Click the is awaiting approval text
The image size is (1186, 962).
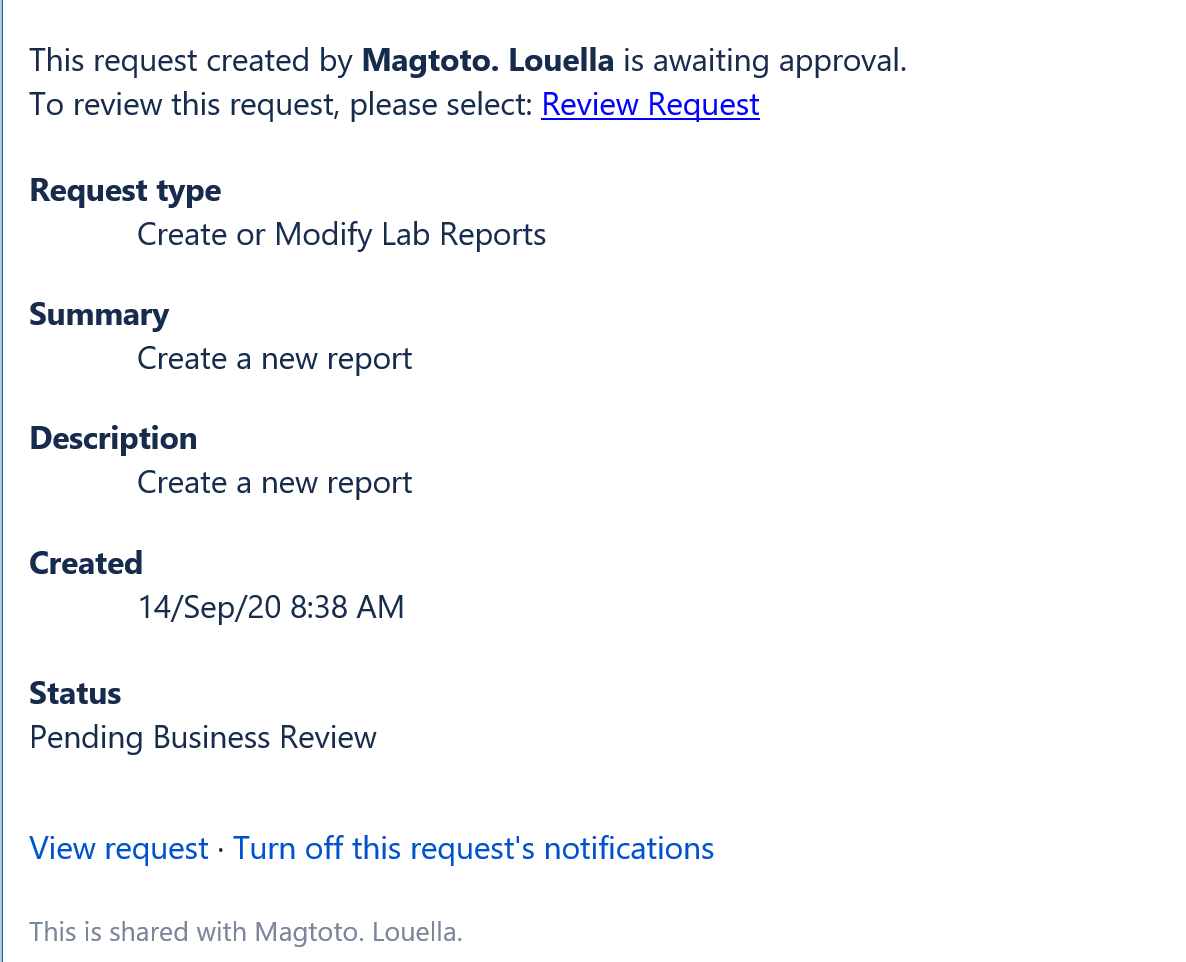765,61
